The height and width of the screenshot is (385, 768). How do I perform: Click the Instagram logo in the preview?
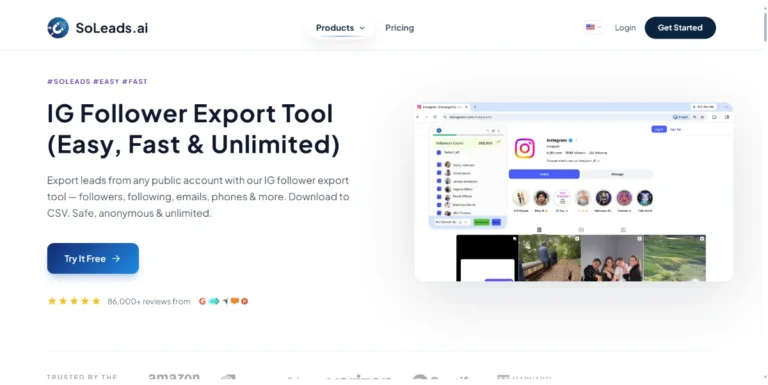525,148
